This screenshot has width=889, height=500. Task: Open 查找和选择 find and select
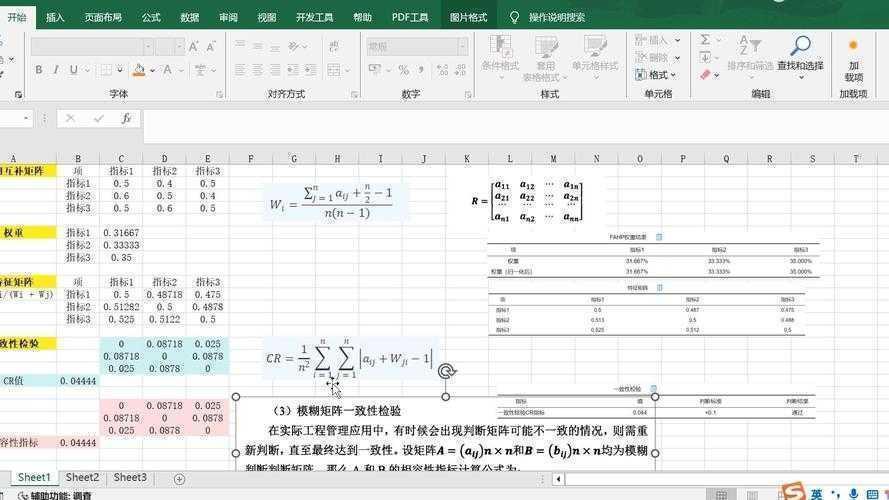[800, 57]
